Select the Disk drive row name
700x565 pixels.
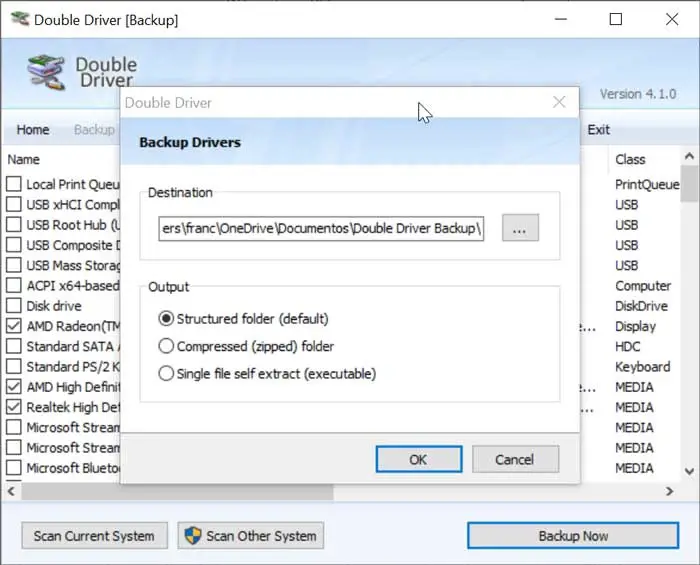pyautogui.click(x=54, y=306)
